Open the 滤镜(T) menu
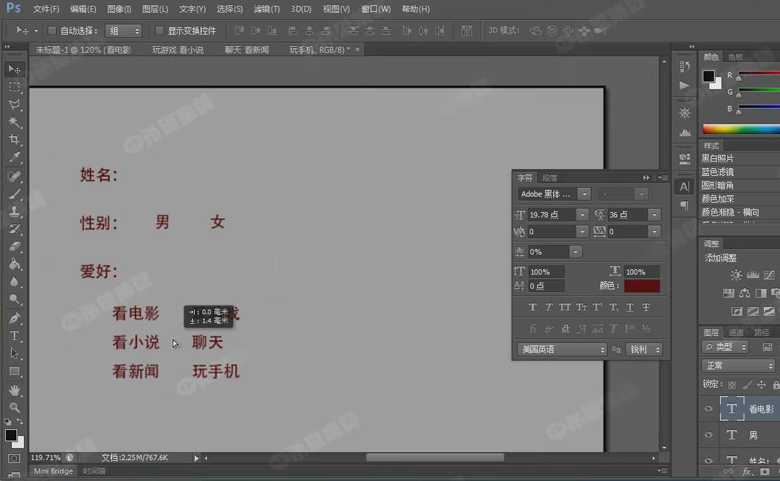 pyautogui.click(x=266, y=9)
